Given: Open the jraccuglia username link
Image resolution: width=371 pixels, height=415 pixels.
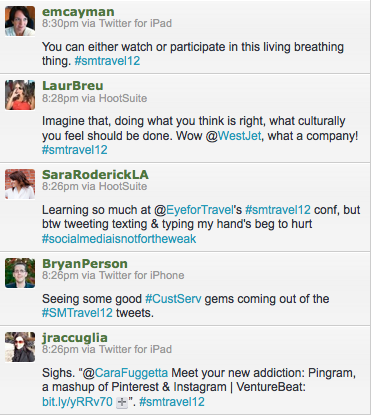Looking at the screenshot, I should 75,338.
